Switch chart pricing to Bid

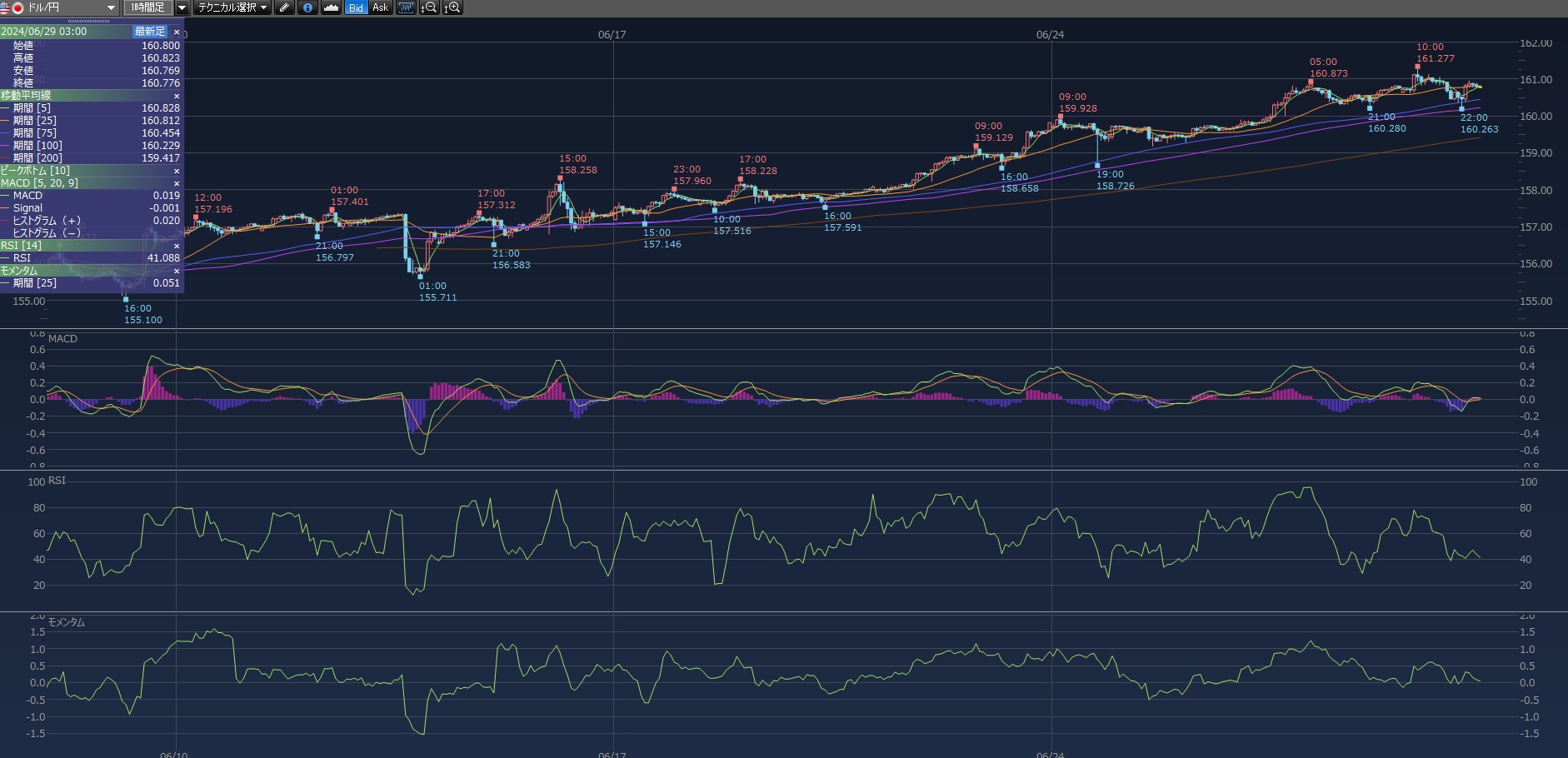coord(356,7)
